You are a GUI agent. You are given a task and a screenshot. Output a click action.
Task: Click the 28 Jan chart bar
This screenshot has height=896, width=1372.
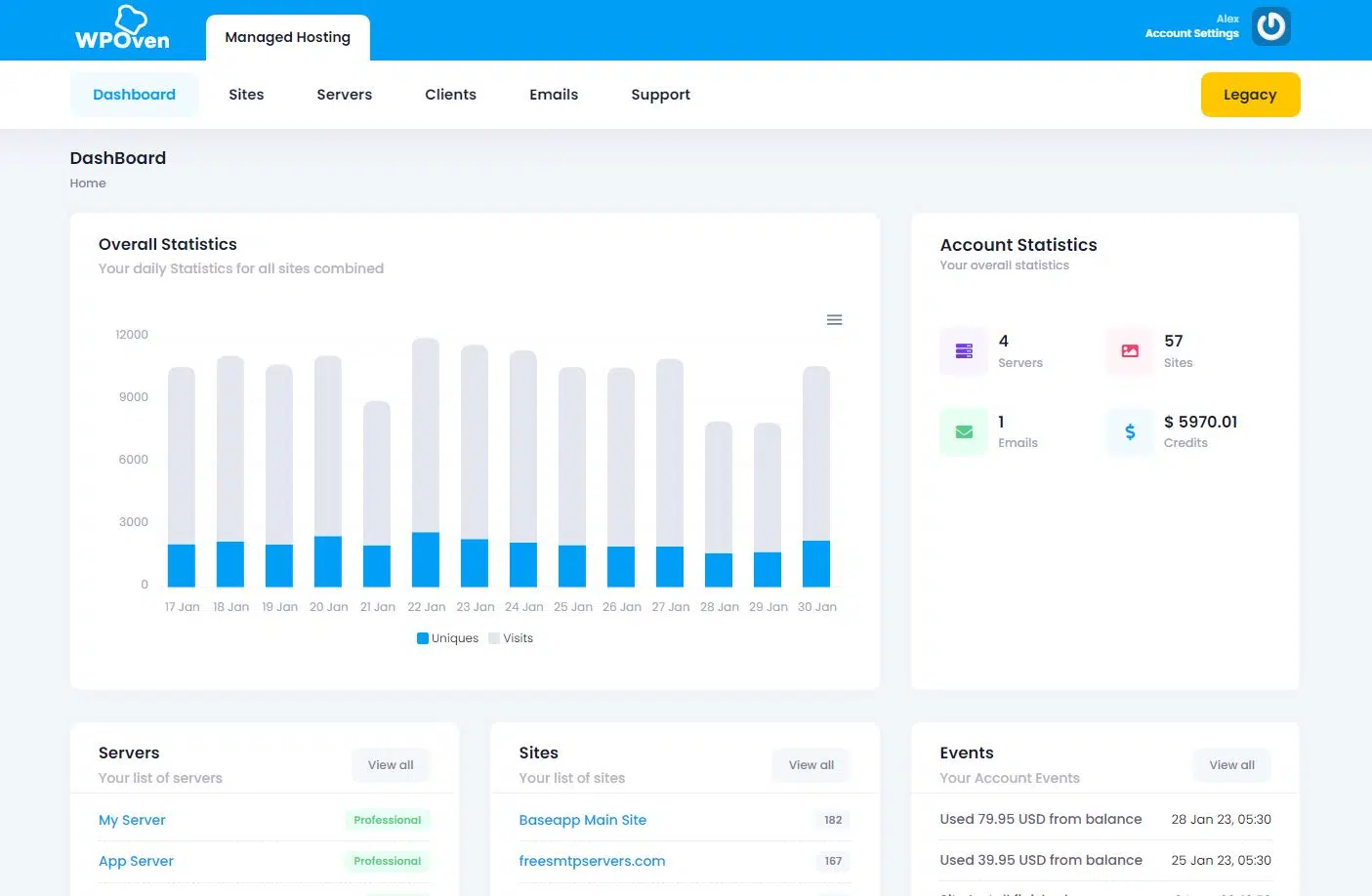pos(719,505)
